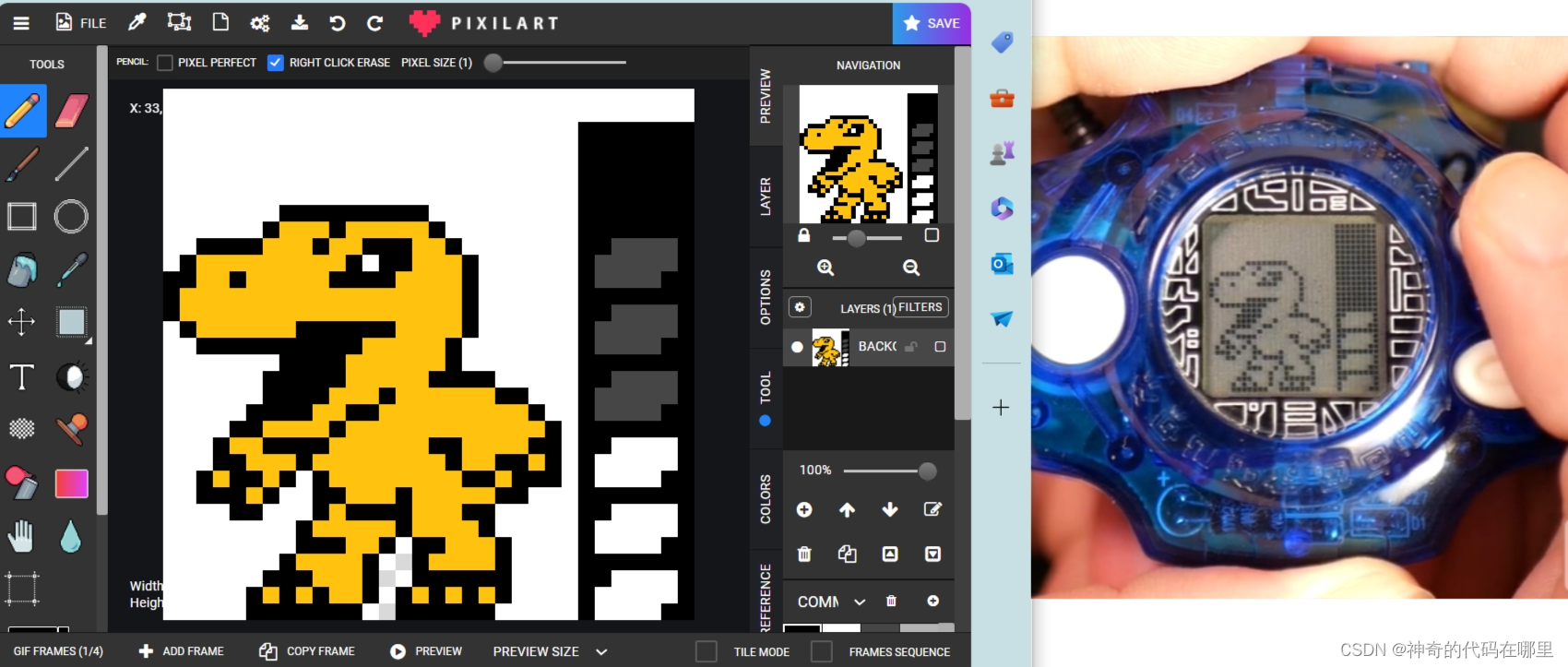1568x667 pixels.
Task: Add a color to the palette
Action: (933, 601)
